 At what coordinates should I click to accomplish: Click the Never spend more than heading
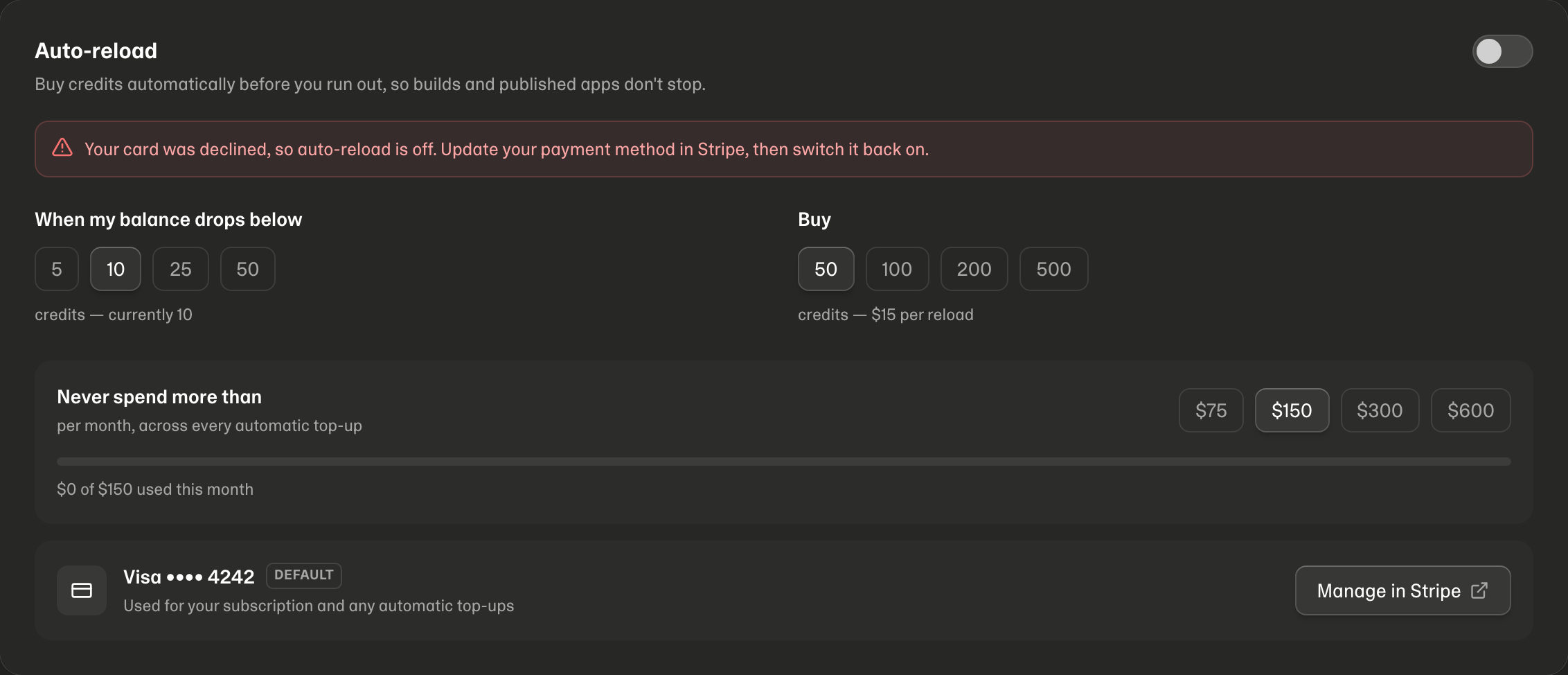coord(159,397)
